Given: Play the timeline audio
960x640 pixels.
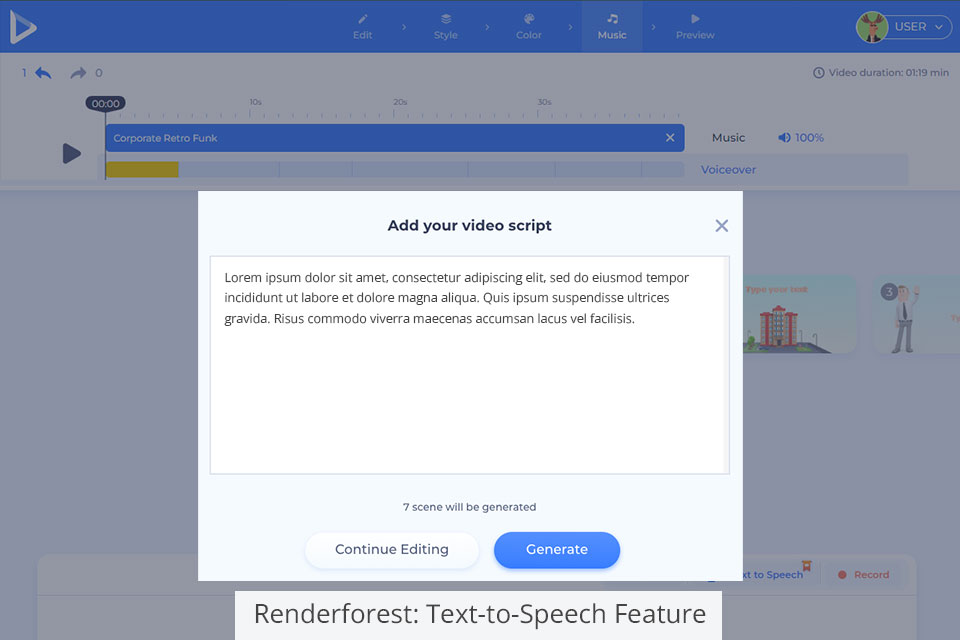Looking at the screenshot, I should tap(72, 153).
